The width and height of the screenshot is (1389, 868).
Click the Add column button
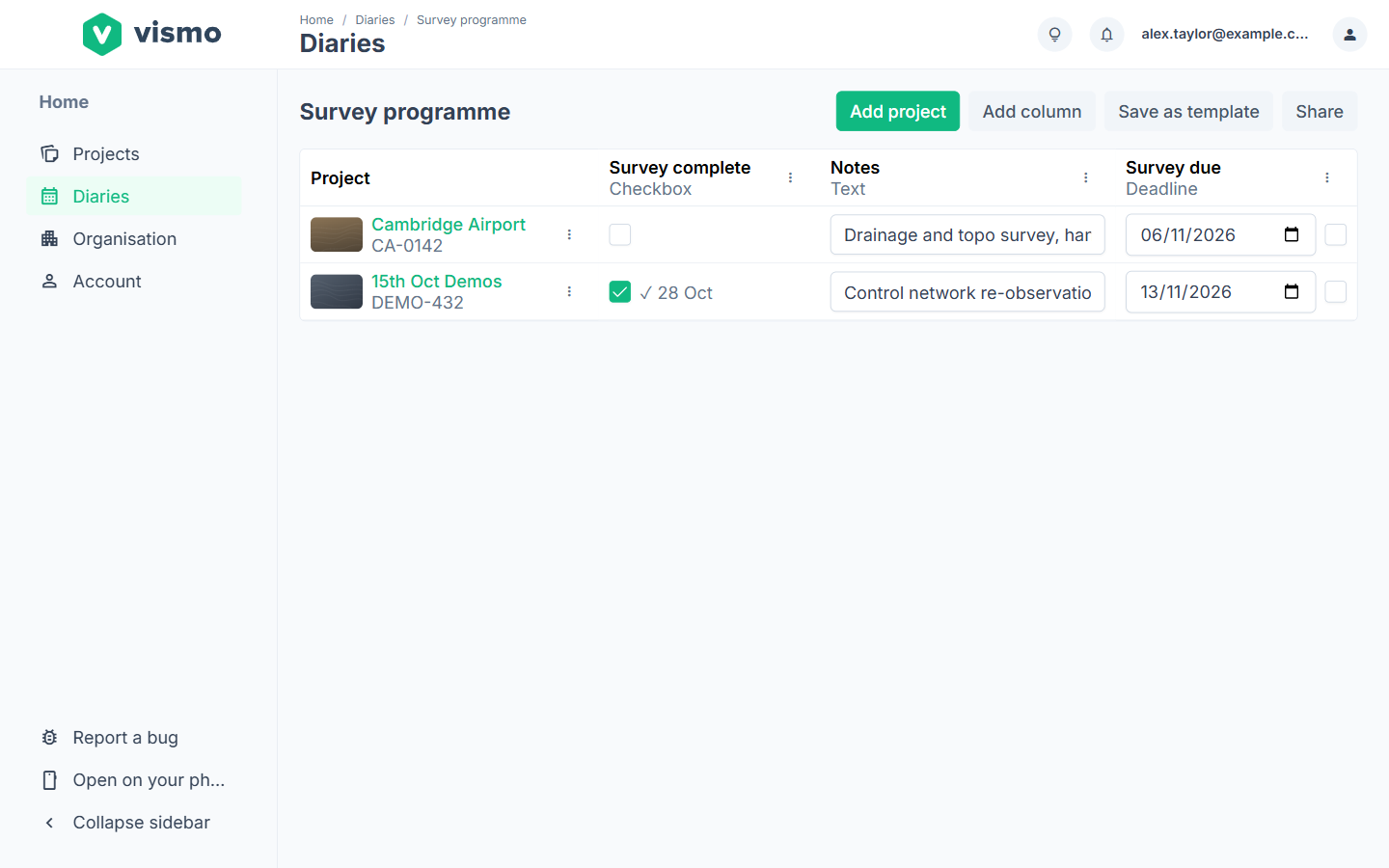pos(1032,111)
